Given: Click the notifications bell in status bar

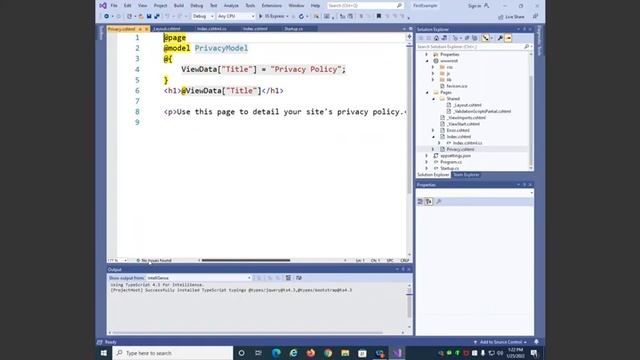Looking at the screenshot, I should (536, 342).
